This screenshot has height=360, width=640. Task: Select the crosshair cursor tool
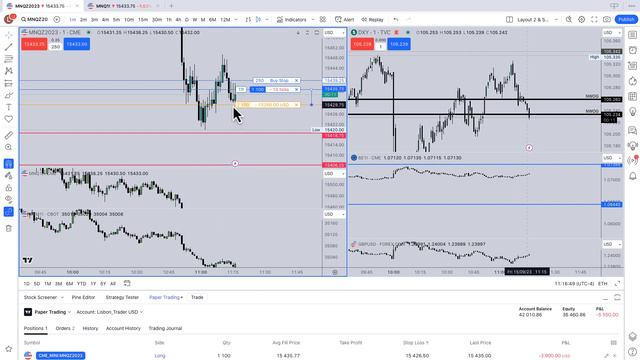[x=9, y=35]
